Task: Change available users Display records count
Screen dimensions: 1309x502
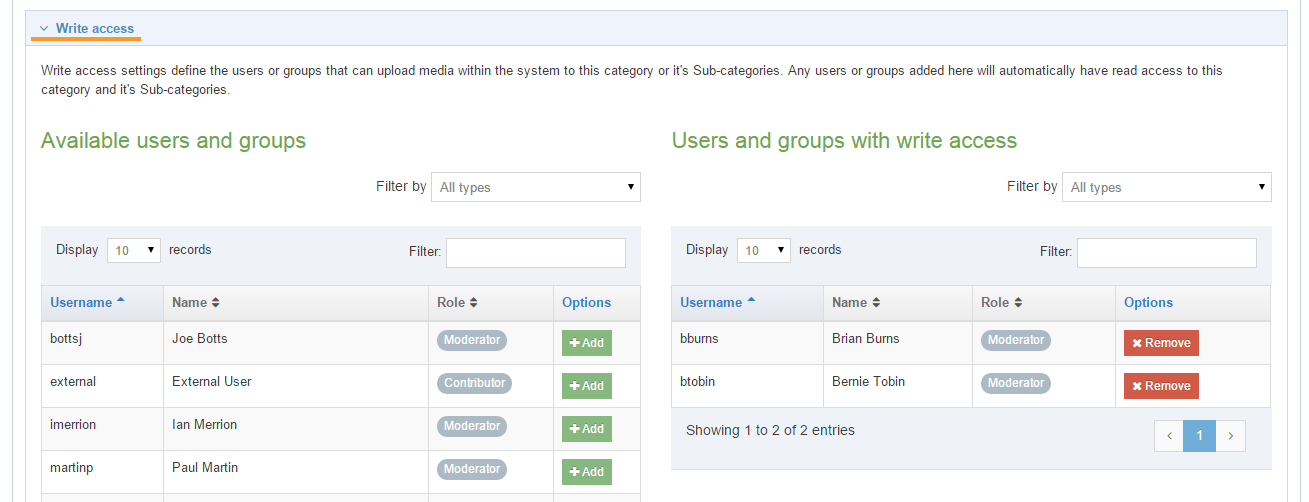Action: (x=133, y=251)
